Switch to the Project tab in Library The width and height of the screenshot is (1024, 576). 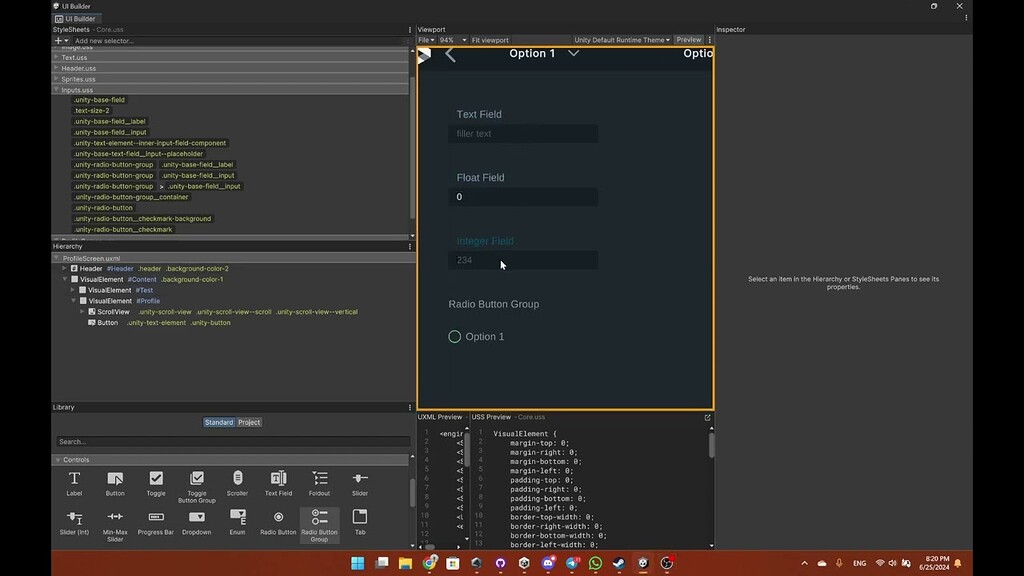pos(248,422)
